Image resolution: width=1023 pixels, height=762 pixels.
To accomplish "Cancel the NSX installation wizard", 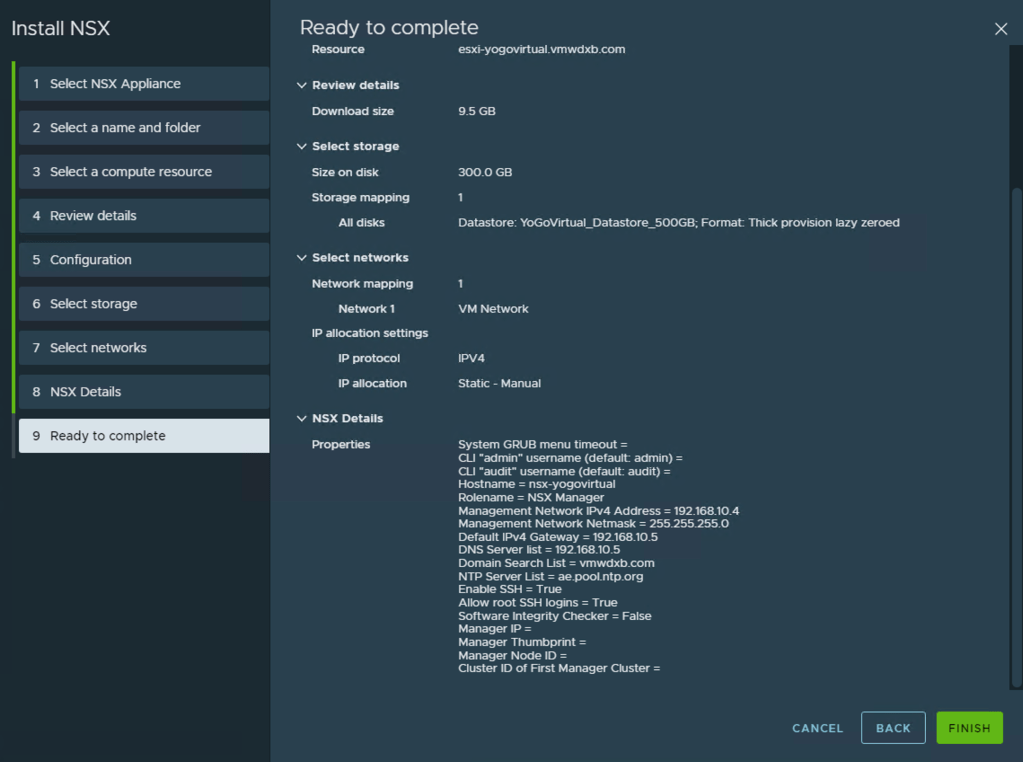I will (817, 728).
